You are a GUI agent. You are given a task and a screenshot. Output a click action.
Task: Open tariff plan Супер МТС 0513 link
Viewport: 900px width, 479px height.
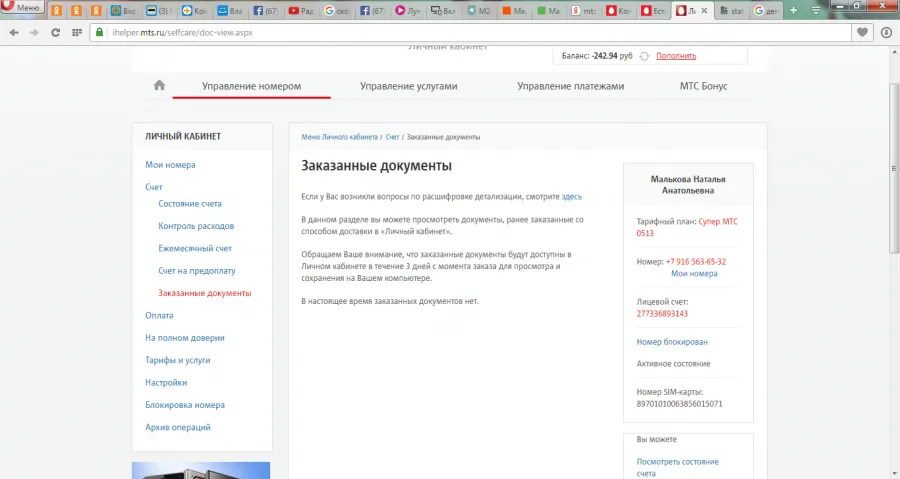tap(687, 227)
